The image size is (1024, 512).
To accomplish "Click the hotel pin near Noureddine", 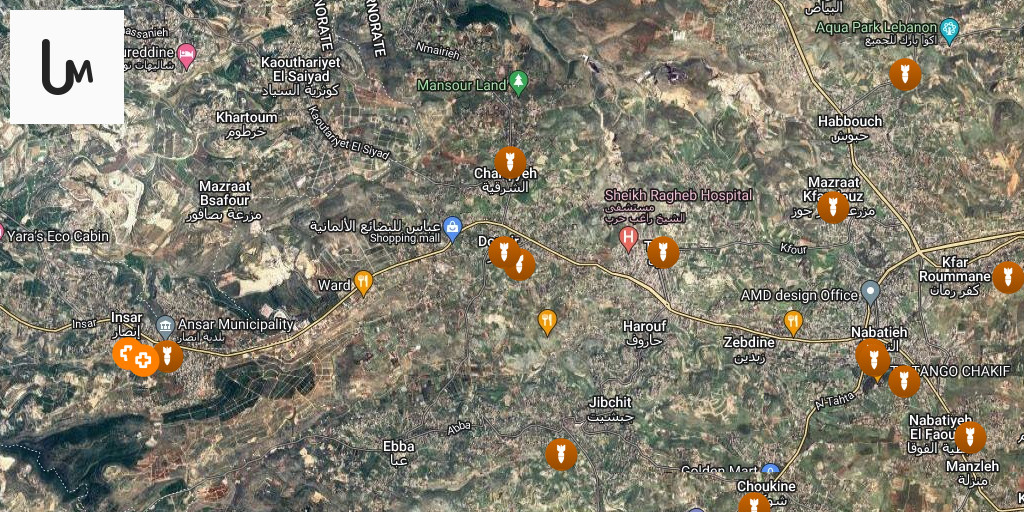I will pos(187,55).
